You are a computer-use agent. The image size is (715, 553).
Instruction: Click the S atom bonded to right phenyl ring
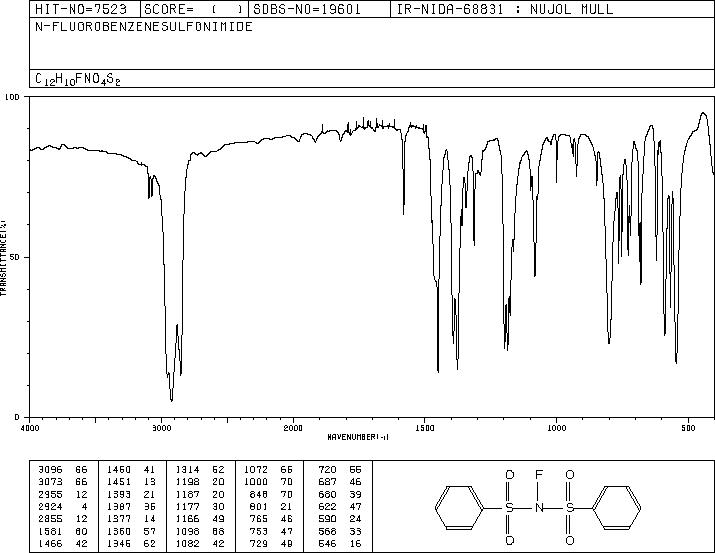[570, 507]
